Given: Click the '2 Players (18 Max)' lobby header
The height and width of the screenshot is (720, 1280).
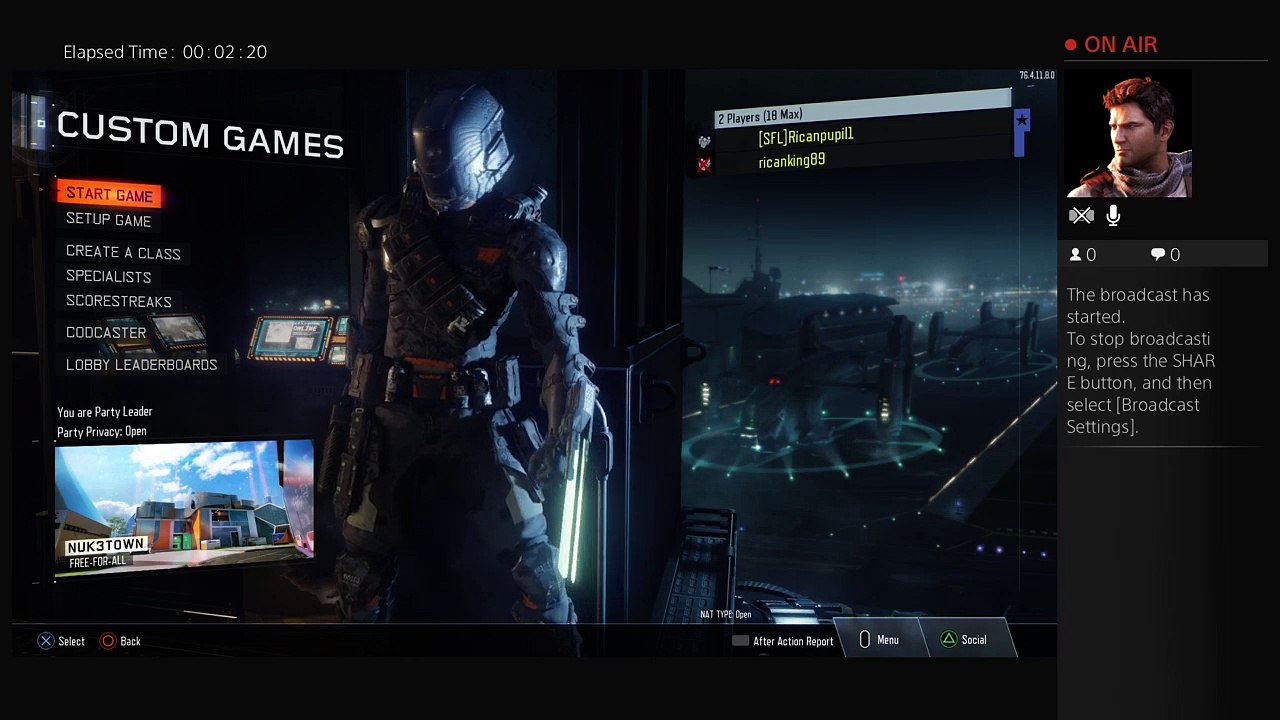Looking at the screenshot, I should pyautogui.click(x=862, y=110).
